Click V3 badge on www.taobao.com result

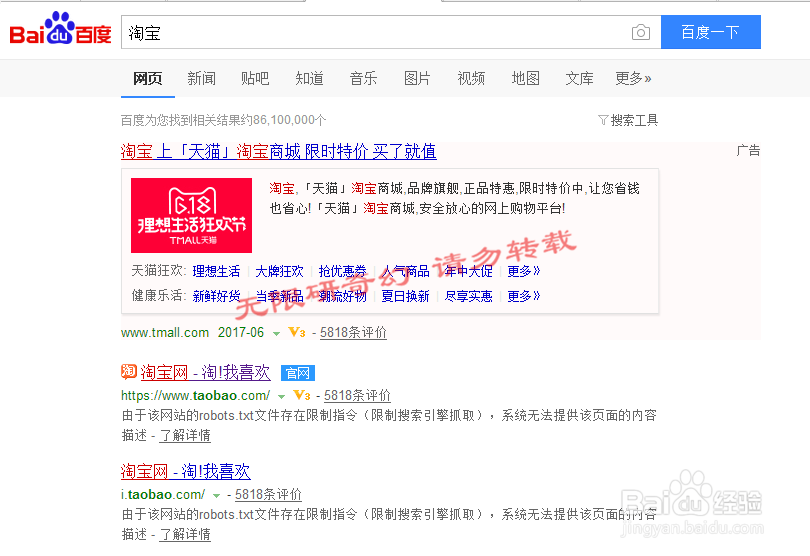(302, 395)
